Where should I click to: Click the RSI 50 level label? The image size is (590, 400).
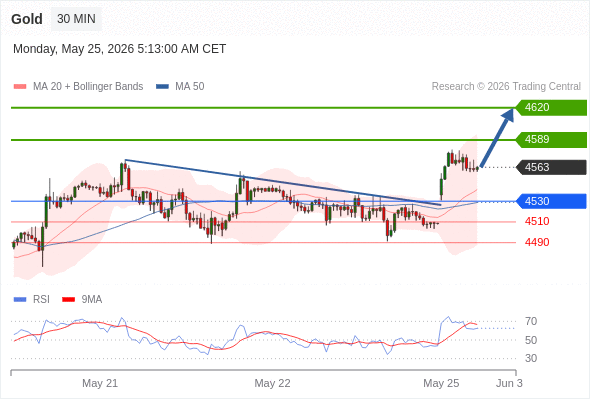(x=531, y=340)
